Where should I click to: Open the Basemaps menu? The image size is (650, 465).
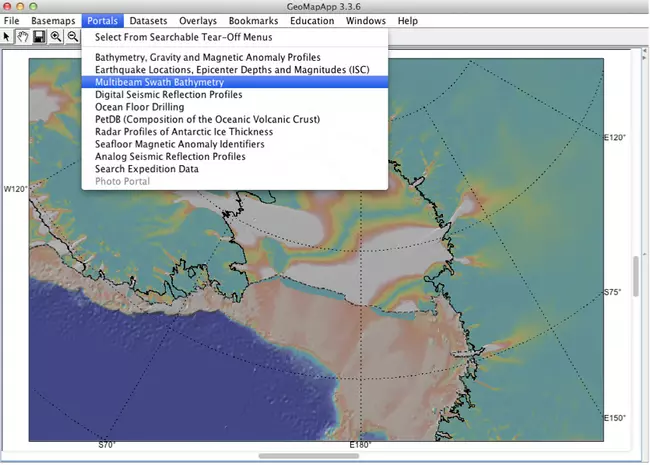coord(53,20)
